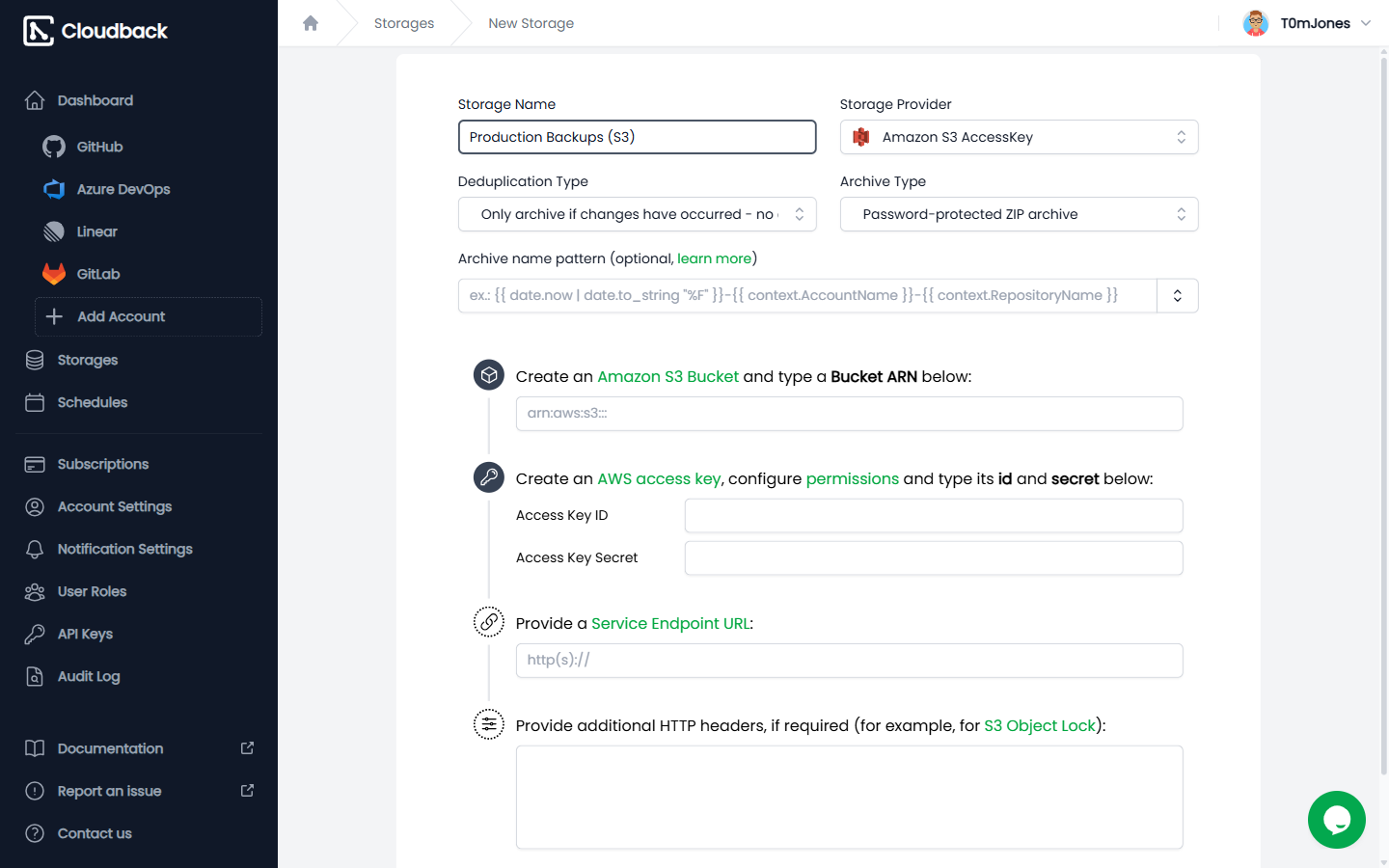The height and width of the screenshot is (868, 1389).
Task: Click the Bucket ARN input field
Action: point(849,414)
